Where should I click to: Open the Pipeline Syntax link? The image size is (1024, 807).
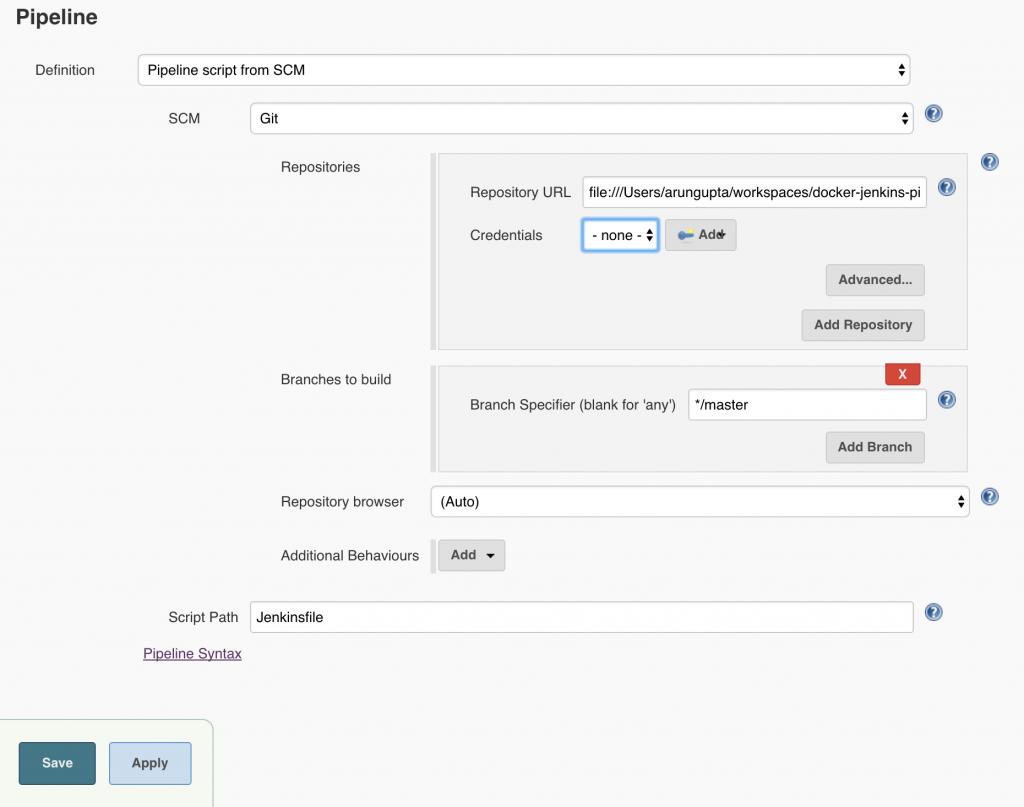(192, 654)
